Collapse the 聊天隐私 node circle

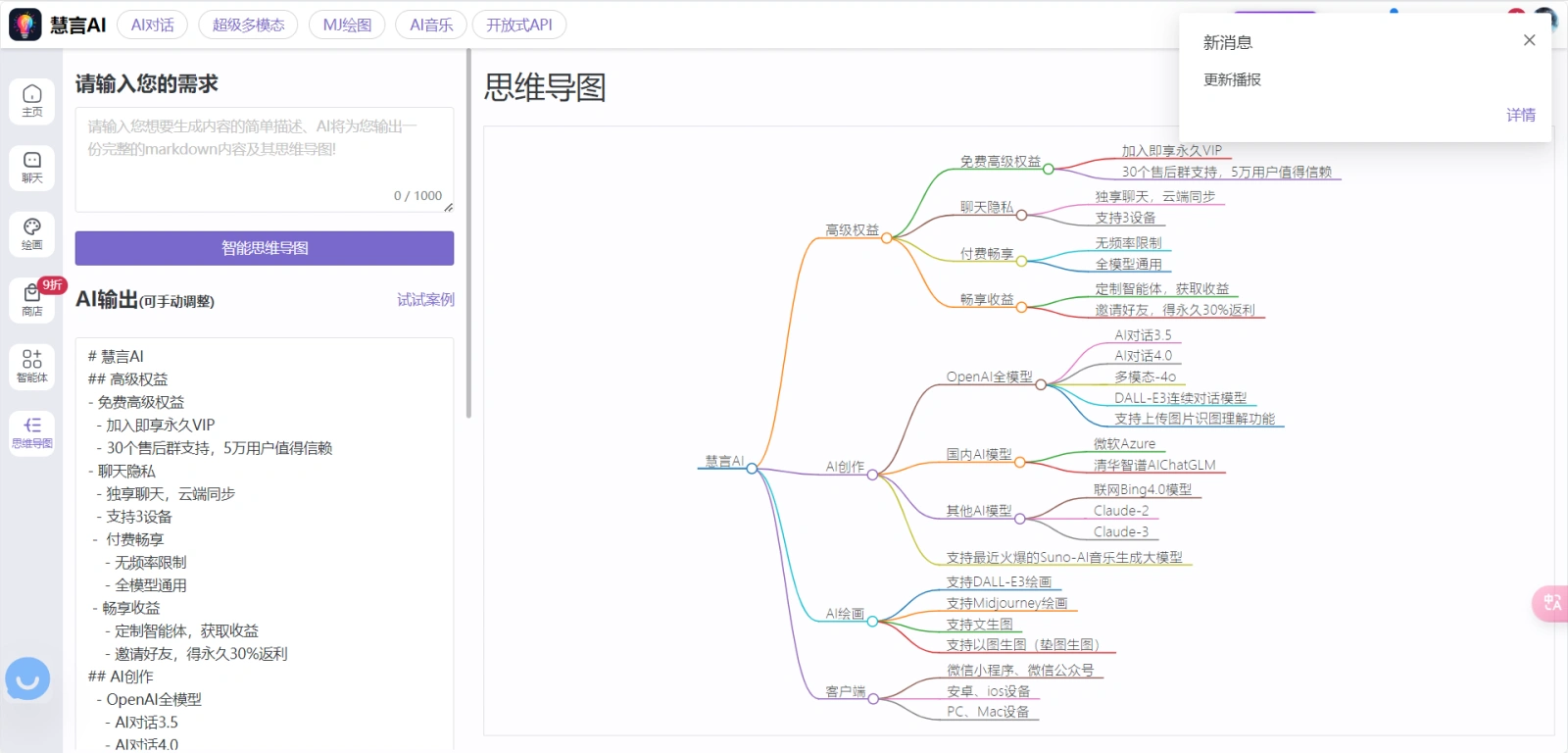[1021, 216]
